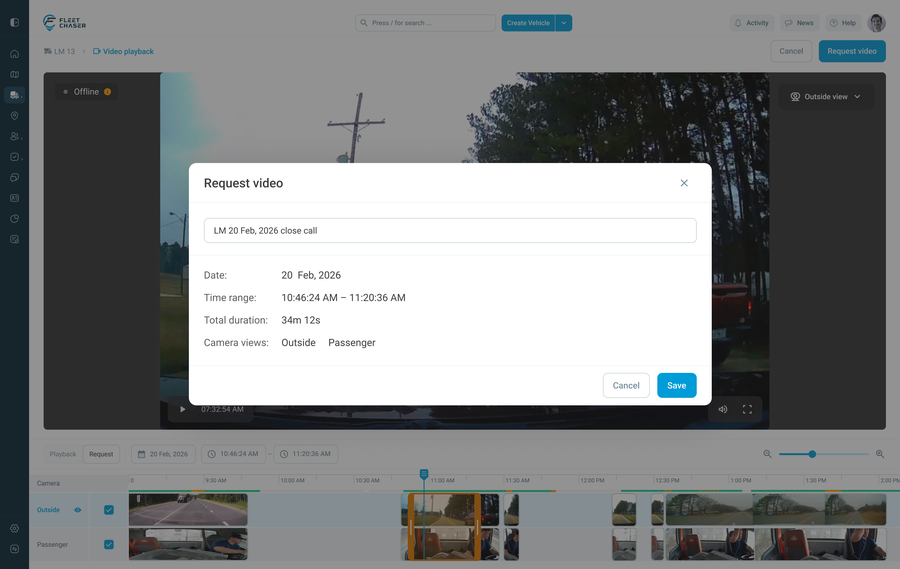Viewport: 900px width, 569px height.
Task: Save the video request
Action: (x=676, y=385)
